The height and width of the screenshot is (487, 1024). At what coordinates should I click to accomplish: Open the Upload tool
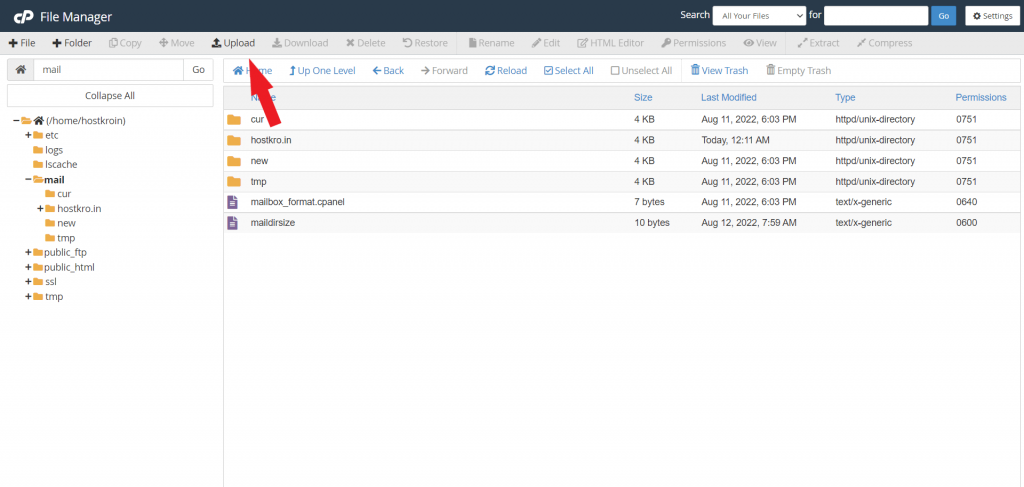pyautogui.click(x=233, y=43)
